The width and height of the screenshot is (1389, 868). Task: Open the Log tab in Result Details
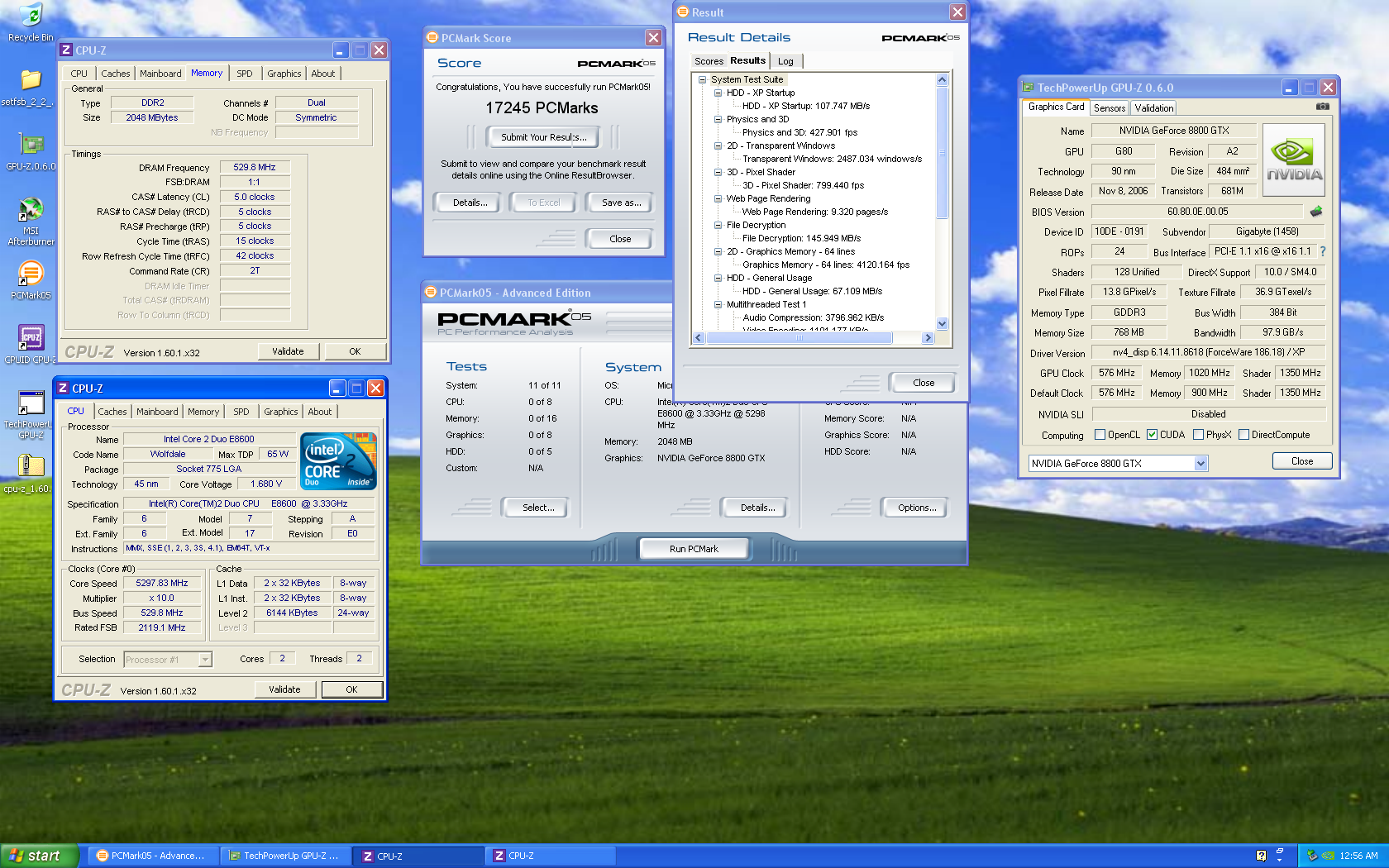pyautogui.click(x=785, y=61)
